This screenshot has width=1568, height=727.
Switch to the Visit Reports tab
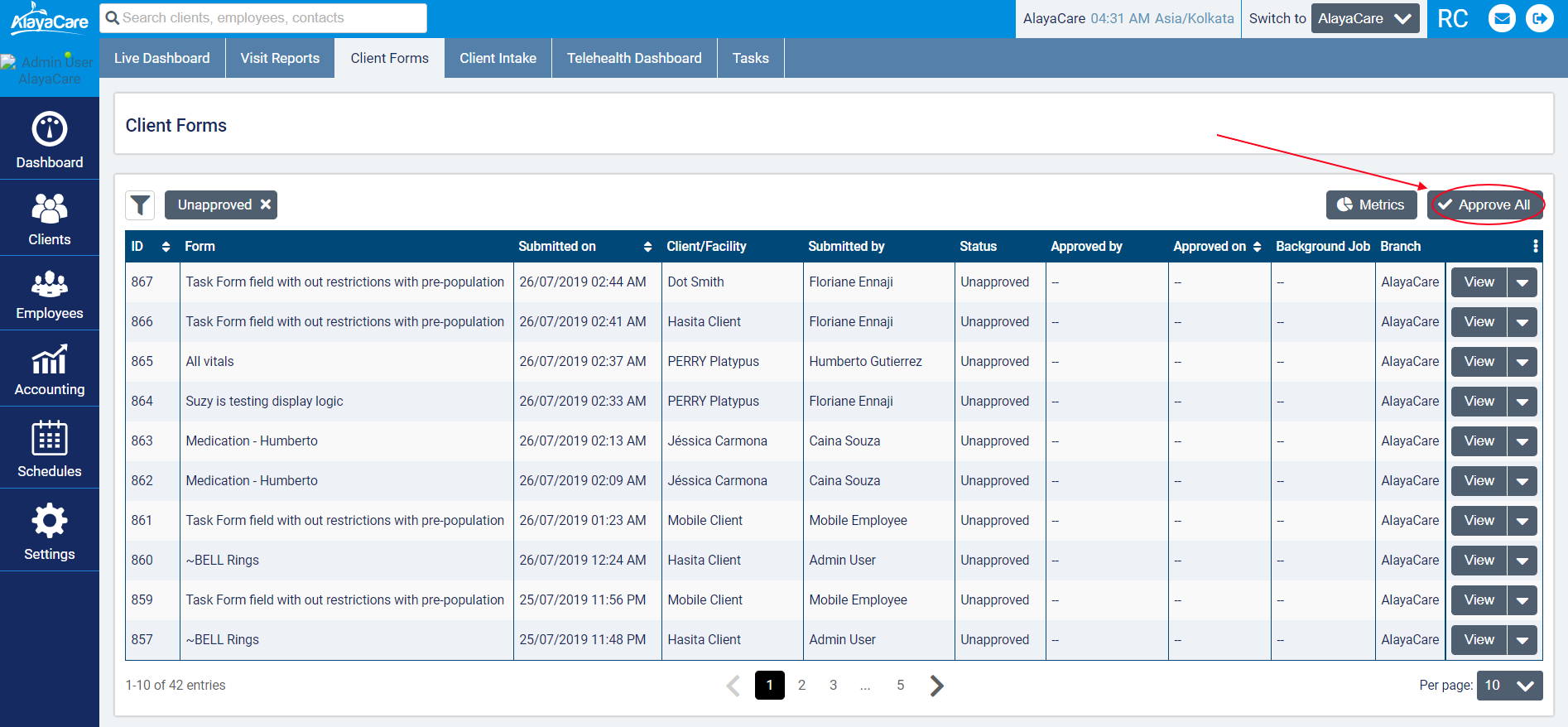pos(280,58)
